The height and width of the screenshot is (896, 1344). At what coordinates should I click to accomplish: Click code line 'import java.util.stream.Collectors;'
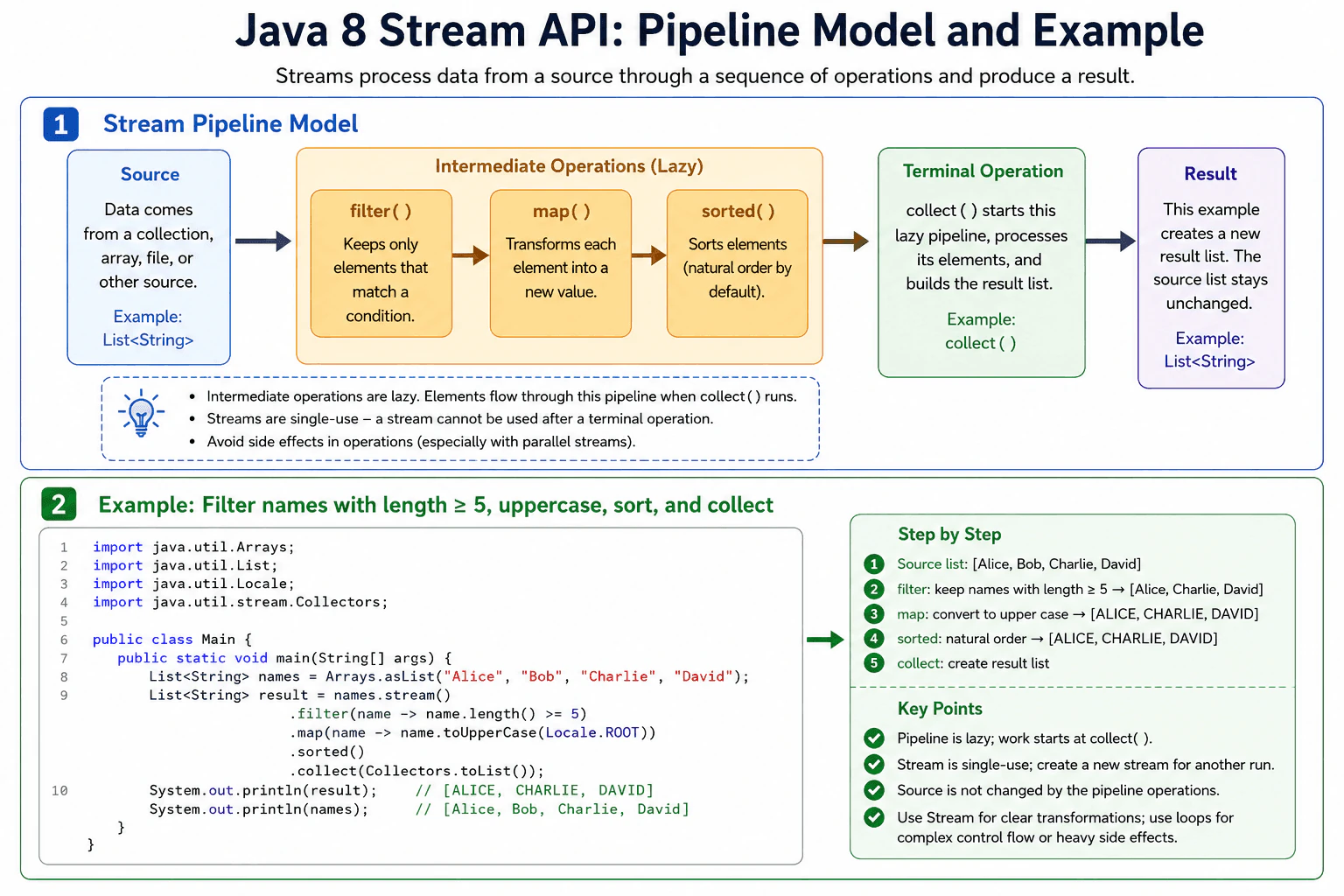click(x=240, y=602)
